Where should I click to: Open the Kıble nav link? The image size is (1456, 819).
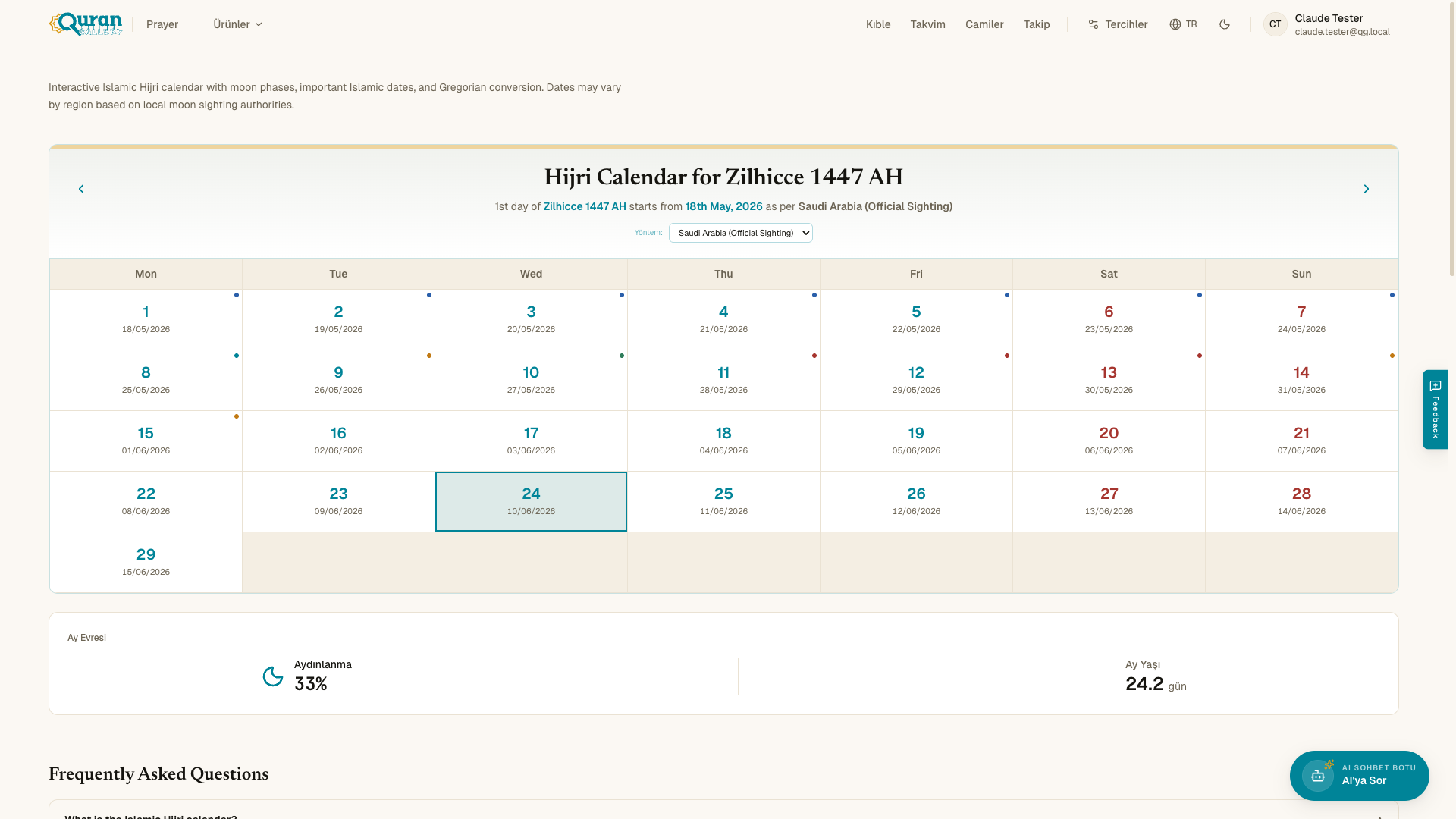point(878,24)
